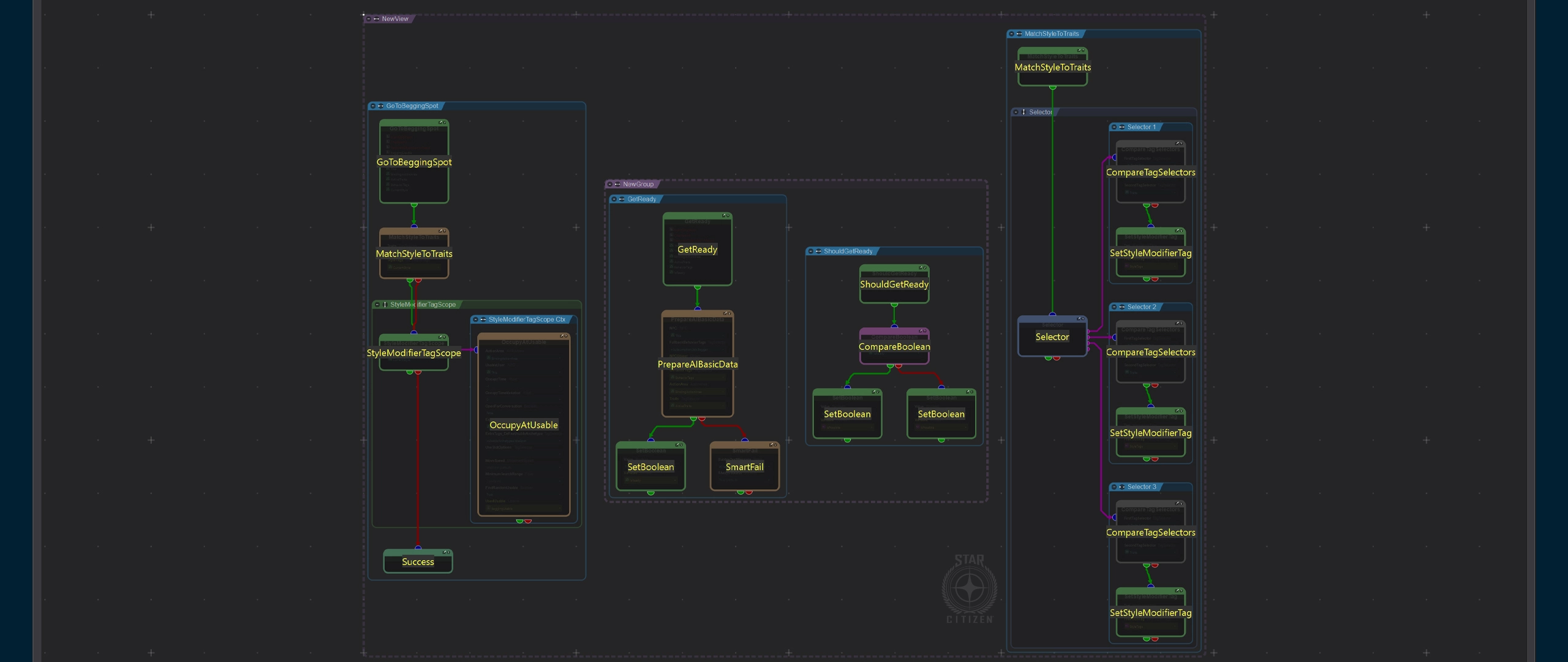Click the horizontal layout icon on GetReady group header
Viewport: 1568px width, 662px height.
coord(622,199)
